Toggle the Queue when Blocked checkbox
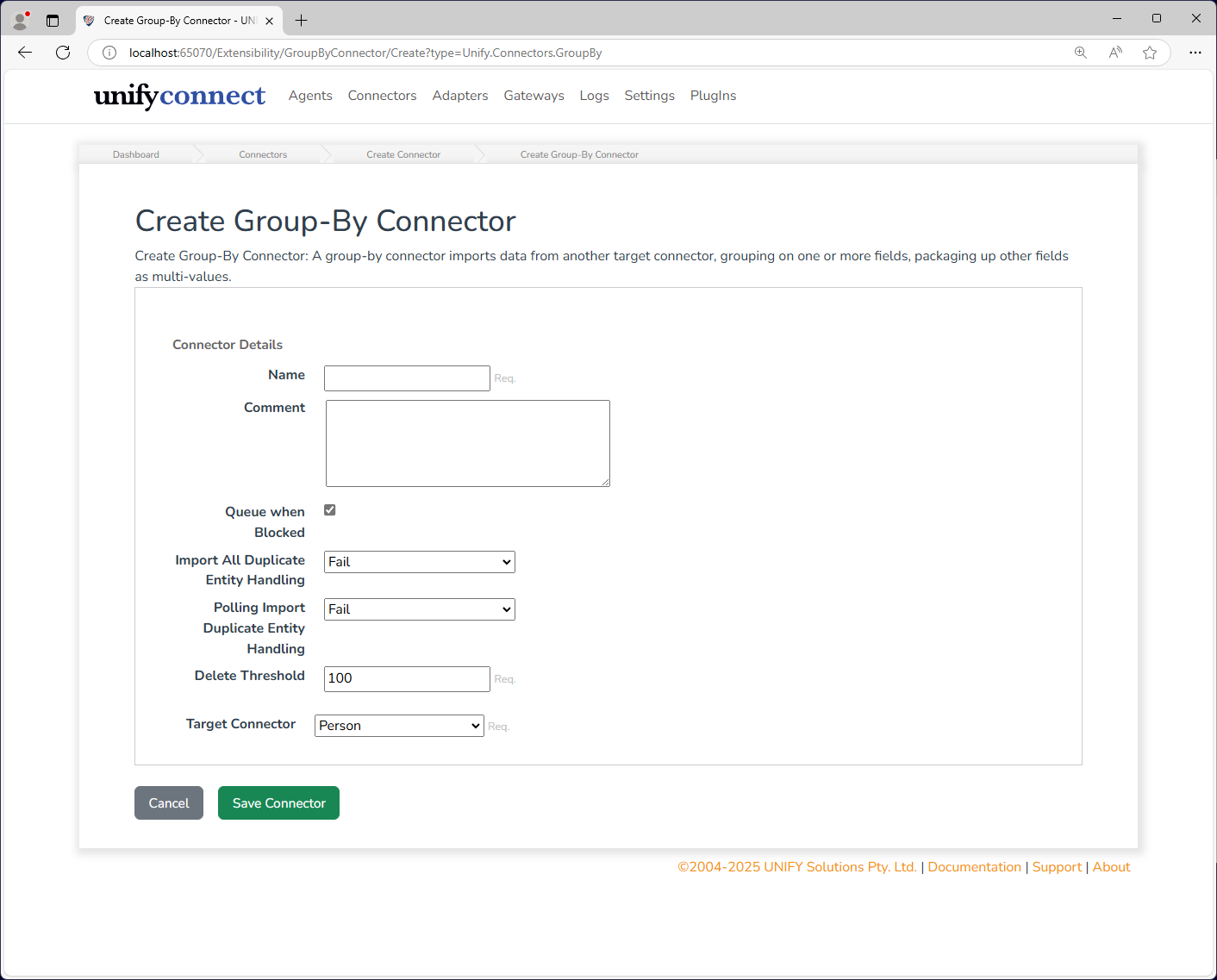This screenshot has width=1217, height=980. click(x=330, y=510)
